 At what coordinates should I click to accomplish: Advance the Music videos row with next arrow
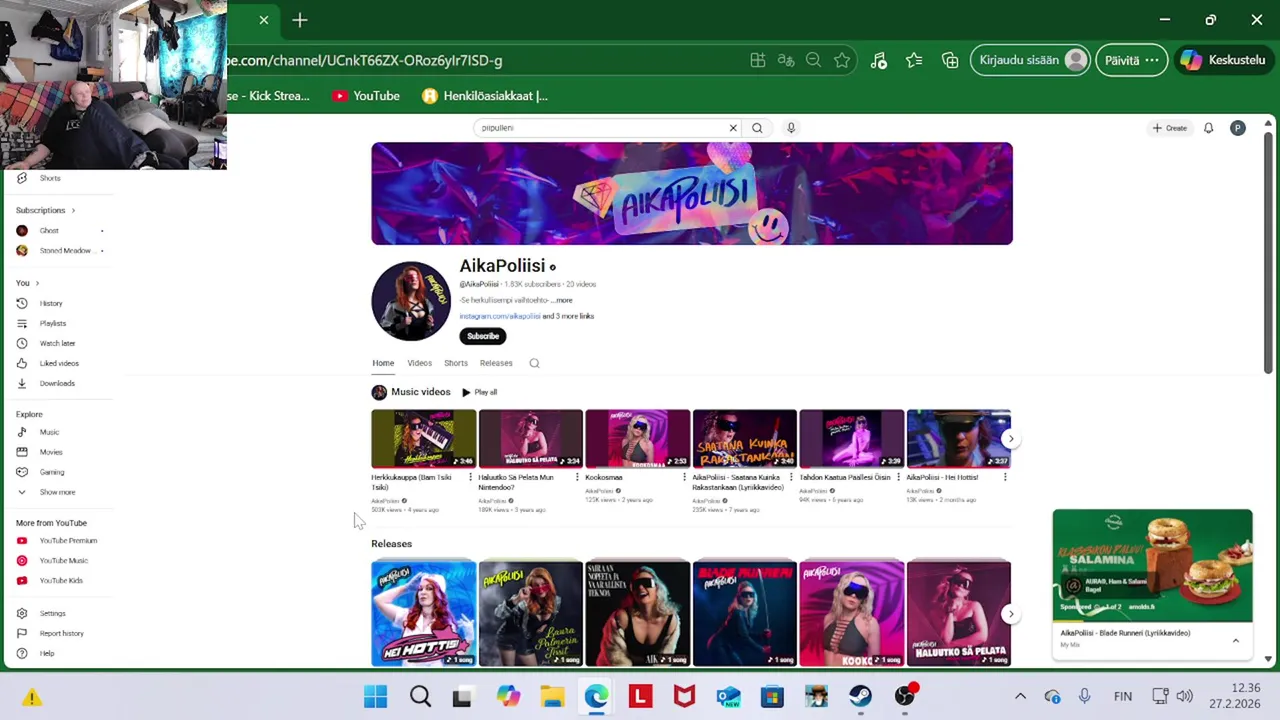pyautogui.click(x=1011, y=438)
